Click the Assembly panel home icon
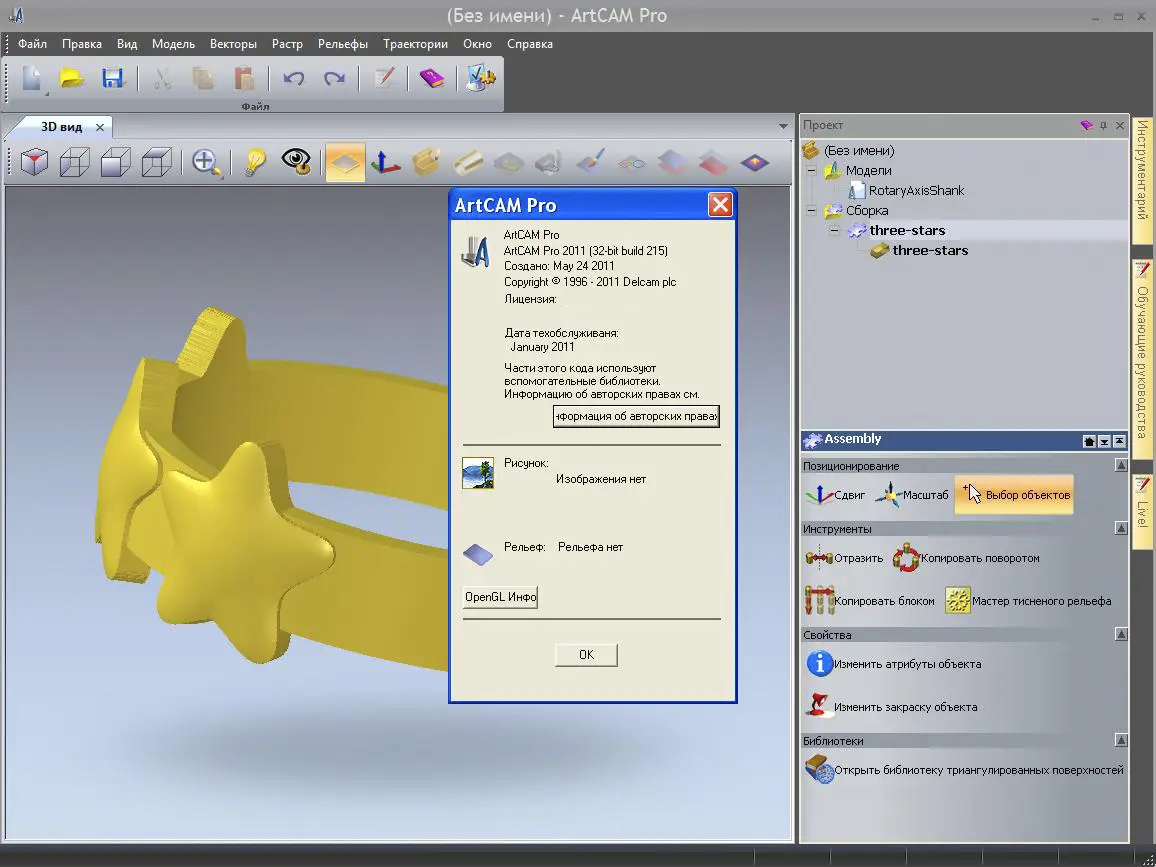Image resolution: width=1156 pixels, height=867 pixels. 1089,441
